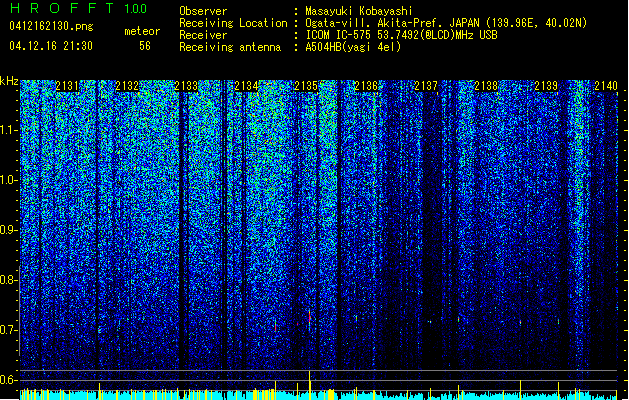The height and width of the screenshot is (400, 629).
Task: Click the 'Receiving antenna' label
Action: pyautogui.click(x=230, y=47)
